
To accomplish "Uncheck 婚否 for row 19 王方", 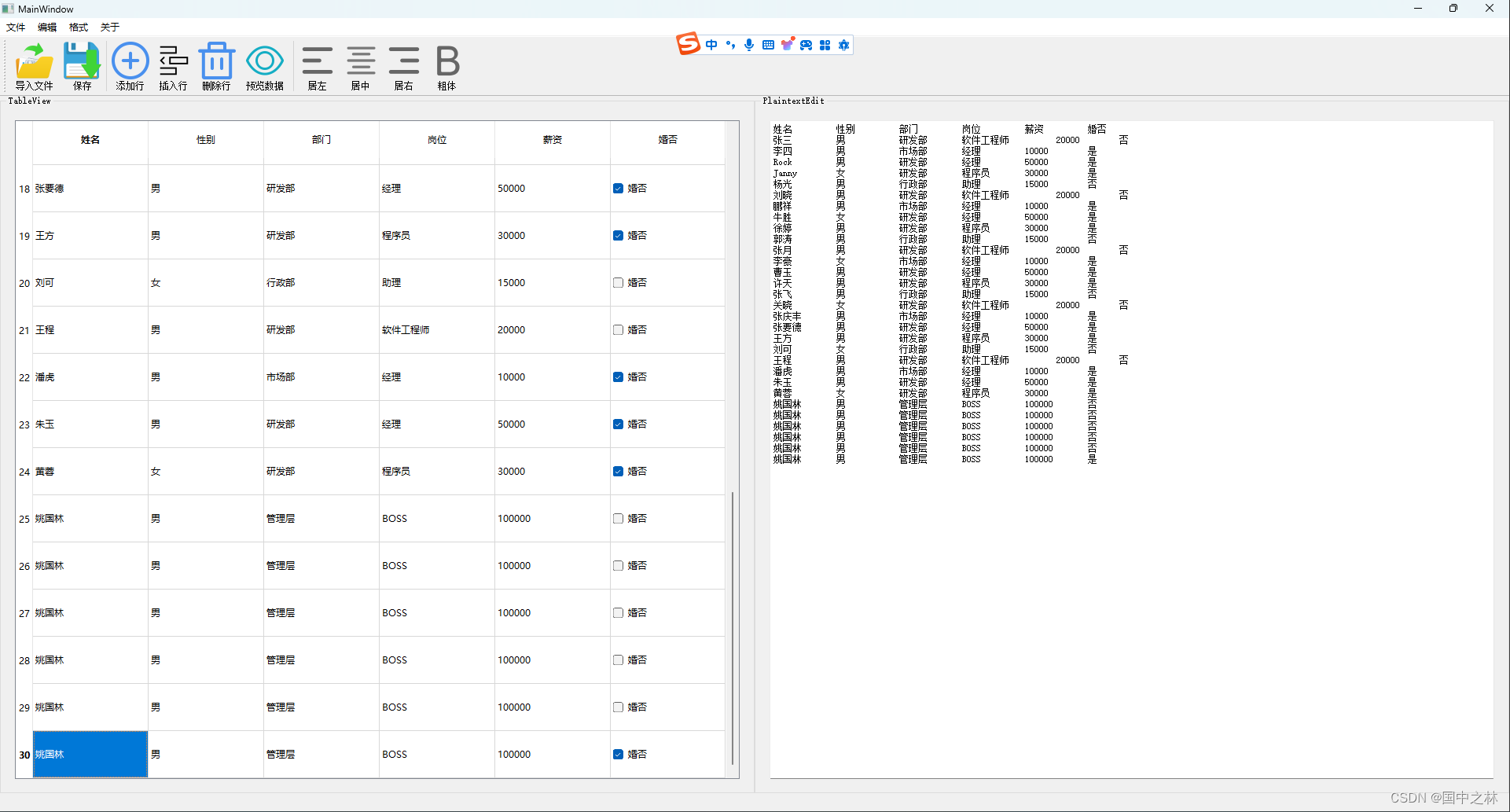I will (x=618, y=236).
